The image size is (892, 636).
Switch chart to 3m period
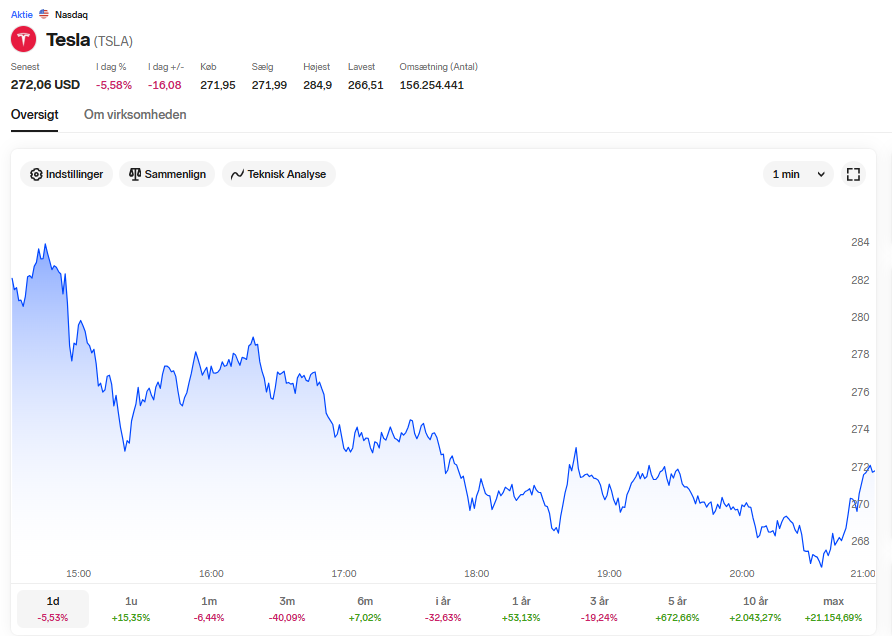pos(287,609)
